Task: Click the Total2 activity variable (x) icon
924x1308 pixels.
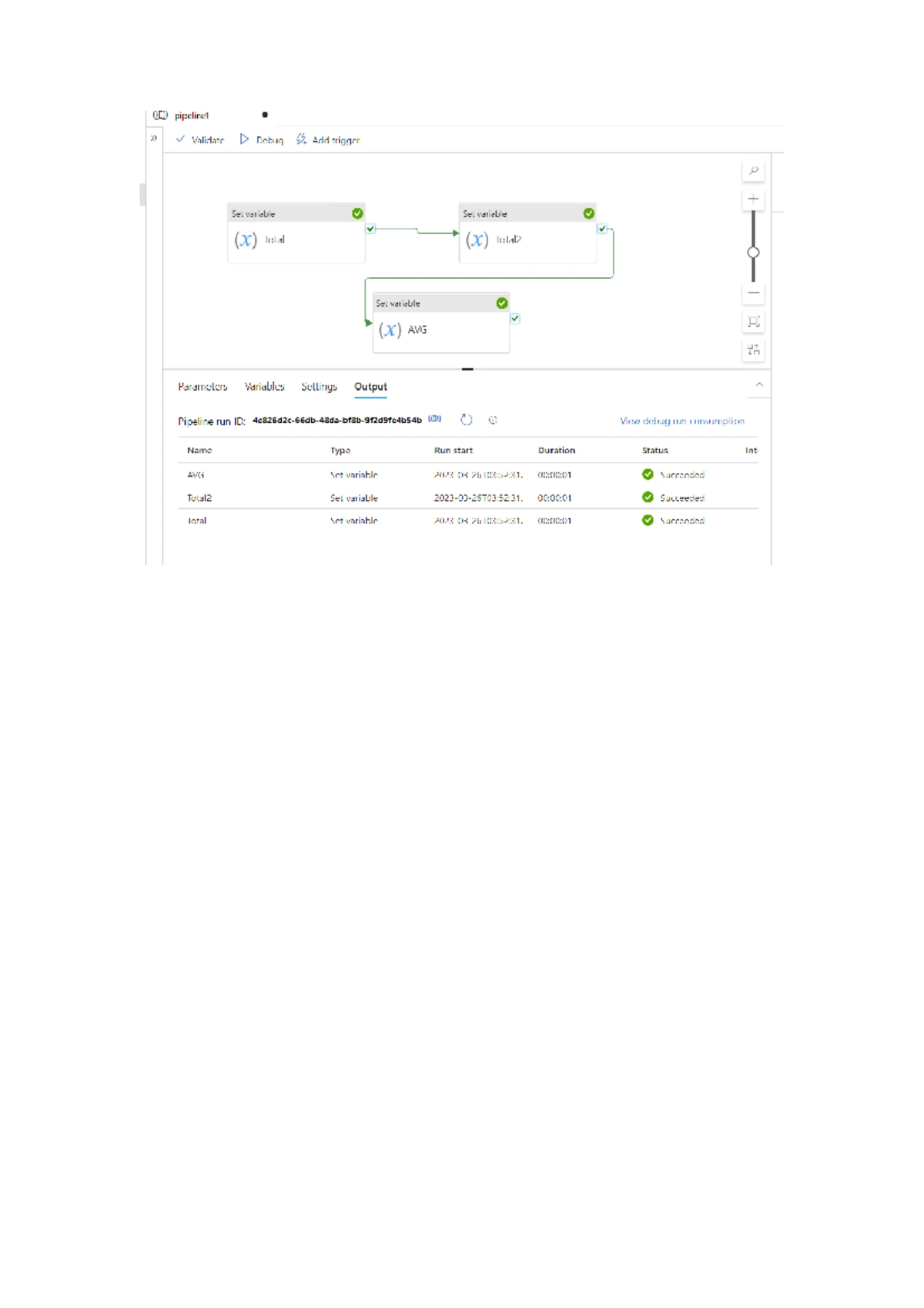Action: point(477,240)
